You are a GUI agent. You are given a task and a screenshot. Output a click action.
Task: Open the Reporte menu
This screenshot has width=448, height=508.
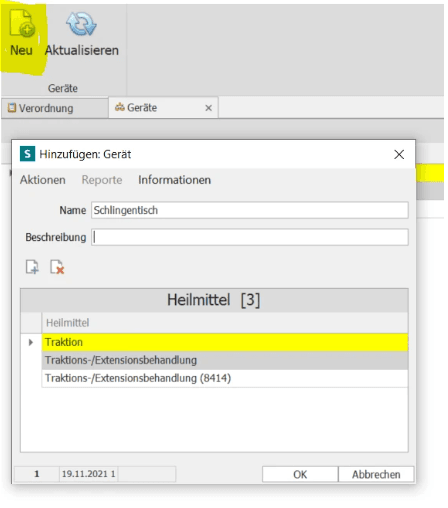tap(102, 180)
